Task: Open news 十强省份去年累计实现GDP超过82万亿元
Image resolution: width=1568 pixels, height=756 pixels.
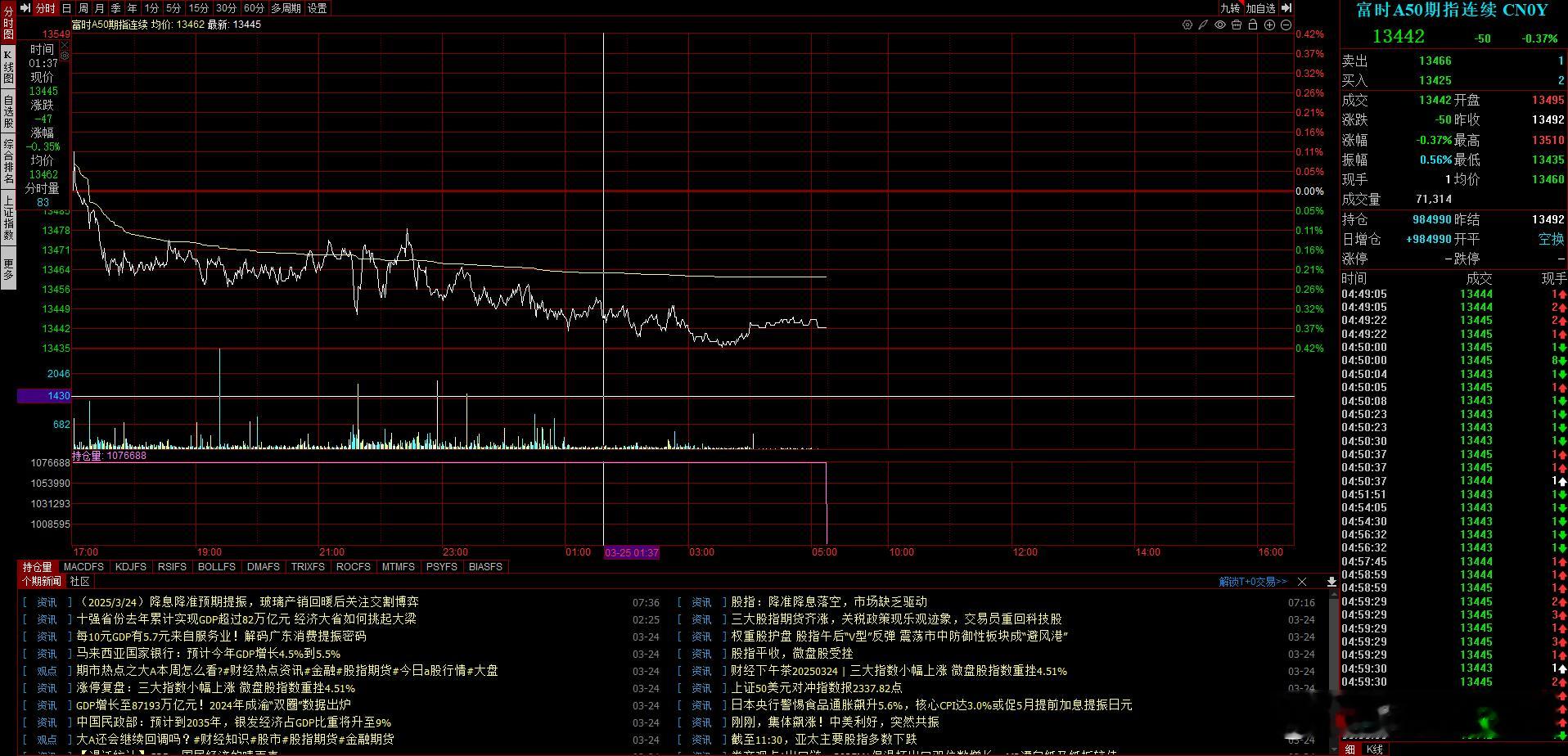Action: (246, 619)
